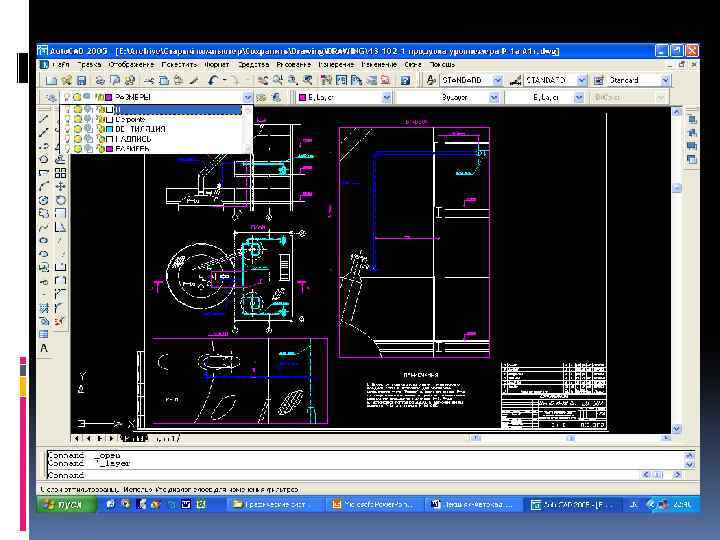Click the Zoom Previous icon
This screenshot has height=540, width=720.
click(x=307, y=81)
